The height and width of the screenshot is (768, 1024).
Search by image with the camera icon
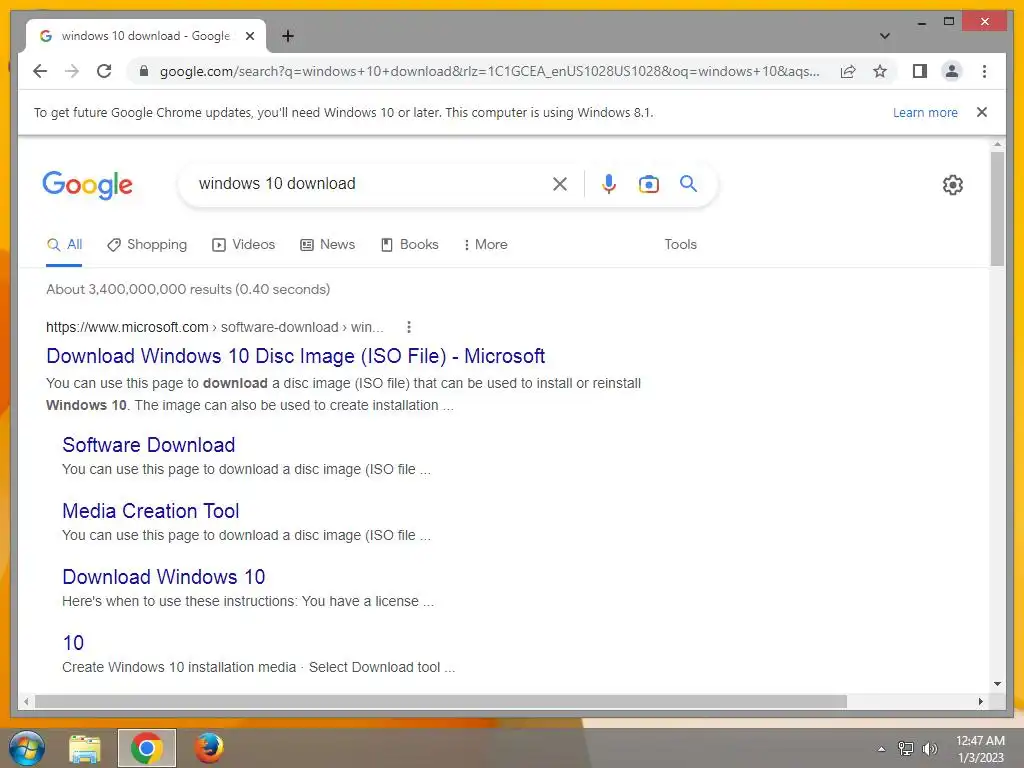648,184
